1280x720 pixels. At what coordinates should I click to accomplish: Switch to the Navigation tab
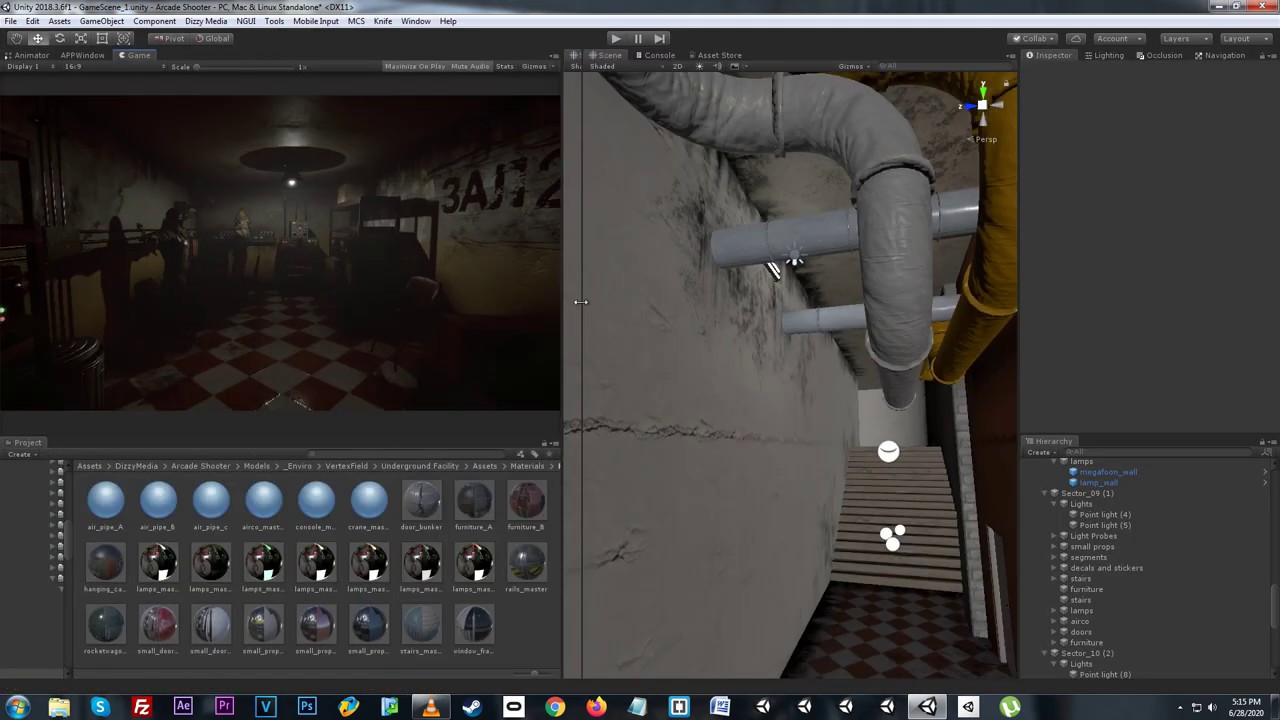(1219, 55)
